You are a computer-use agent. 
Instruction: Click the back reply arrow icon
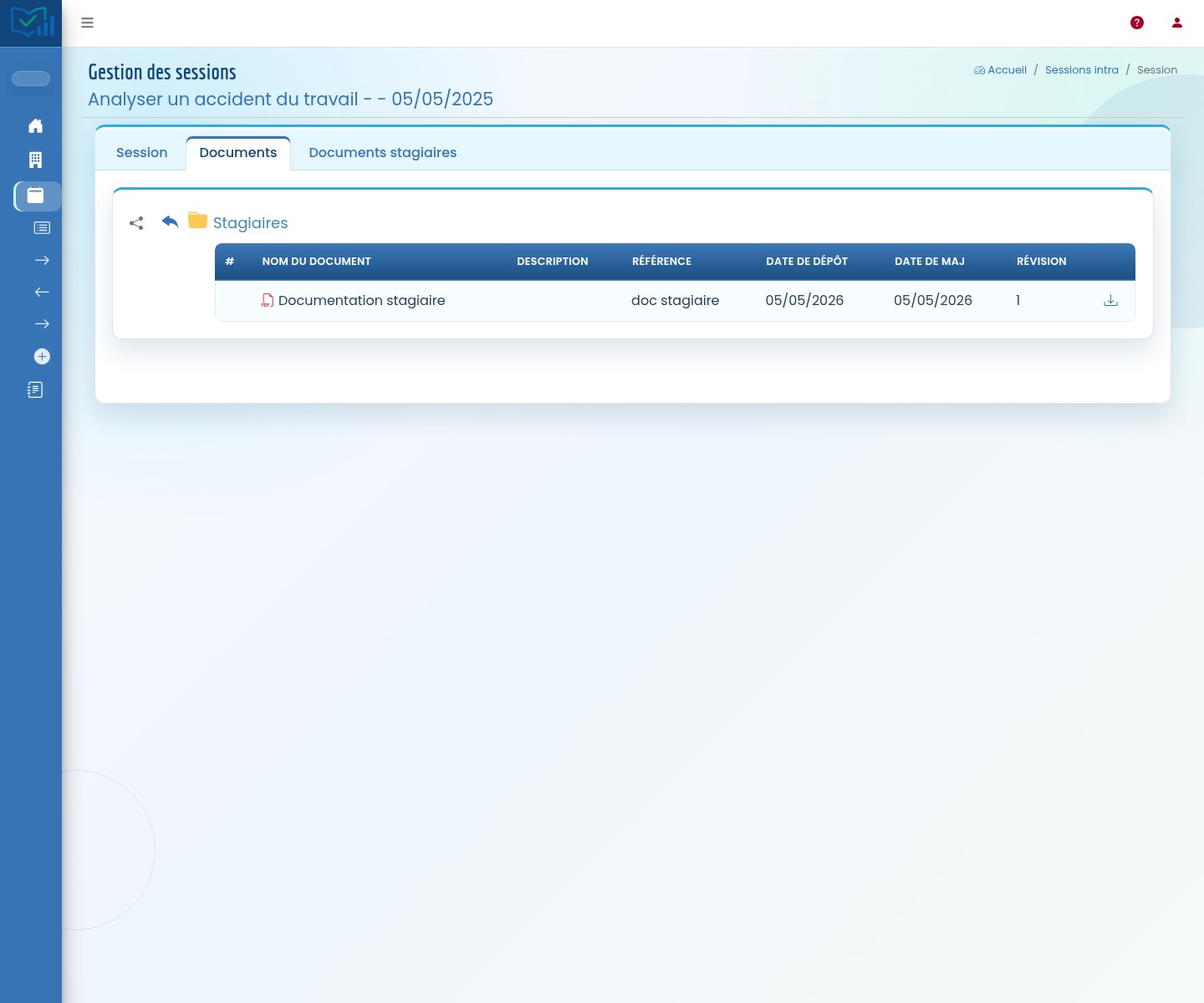170,221
